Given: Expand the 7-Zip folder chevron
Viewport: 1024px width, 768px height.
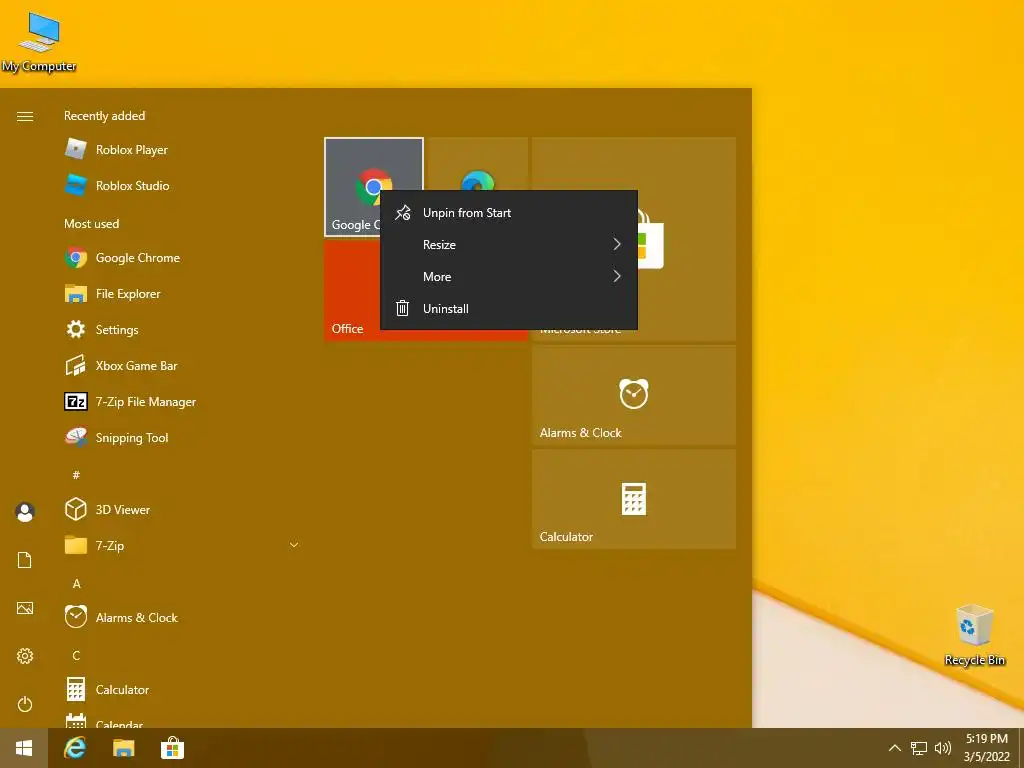Looking at the screenshot, I should [x=294, y=545].
